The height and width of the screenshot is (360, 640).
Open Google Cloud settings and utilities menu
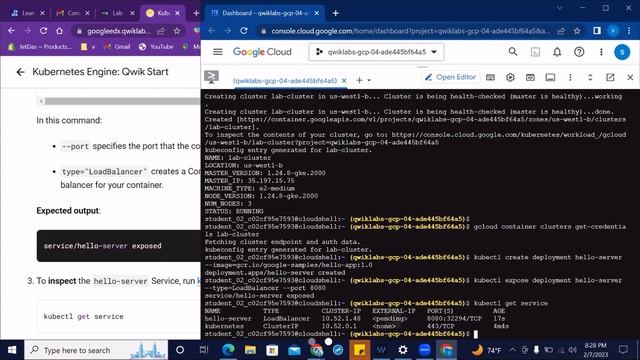point(601,52)
